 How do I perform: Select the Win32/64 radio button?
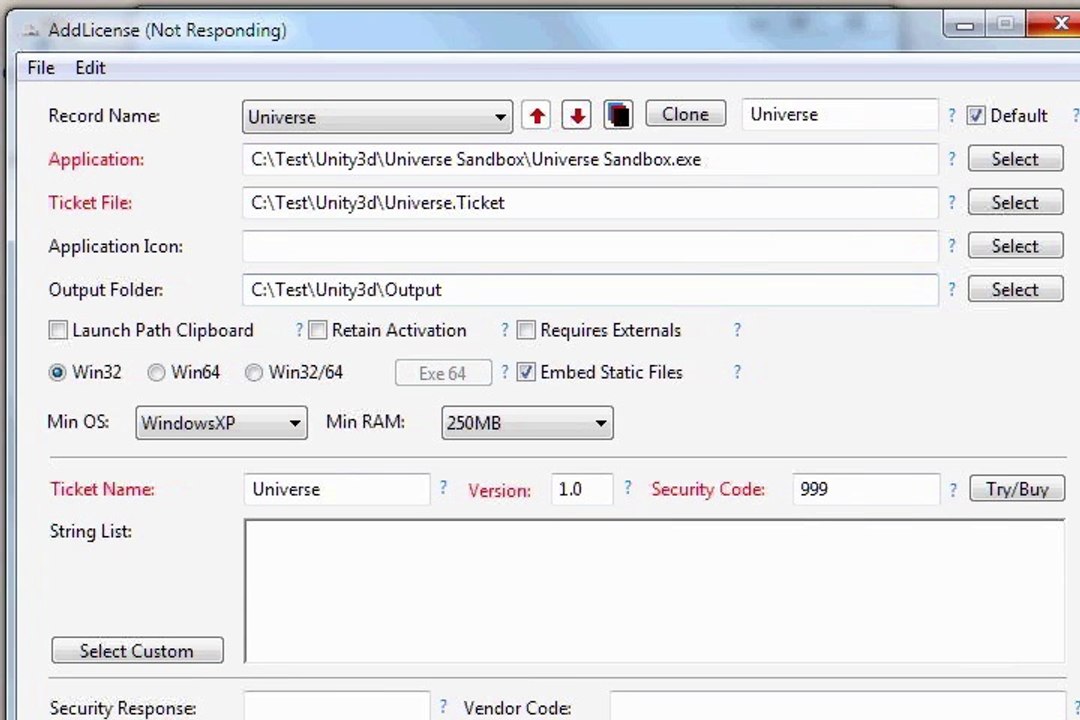click(253, 372)
